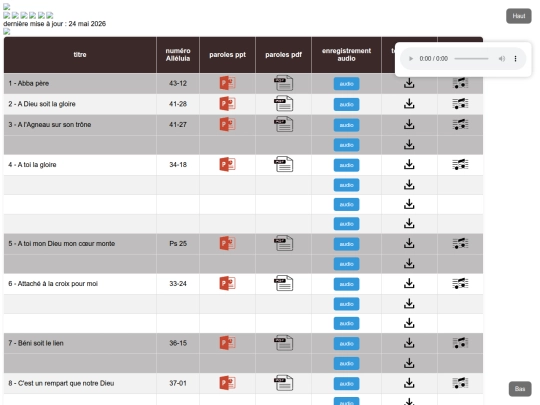
Task: Play audio for Abba père
Action: [x=346, y=84]
